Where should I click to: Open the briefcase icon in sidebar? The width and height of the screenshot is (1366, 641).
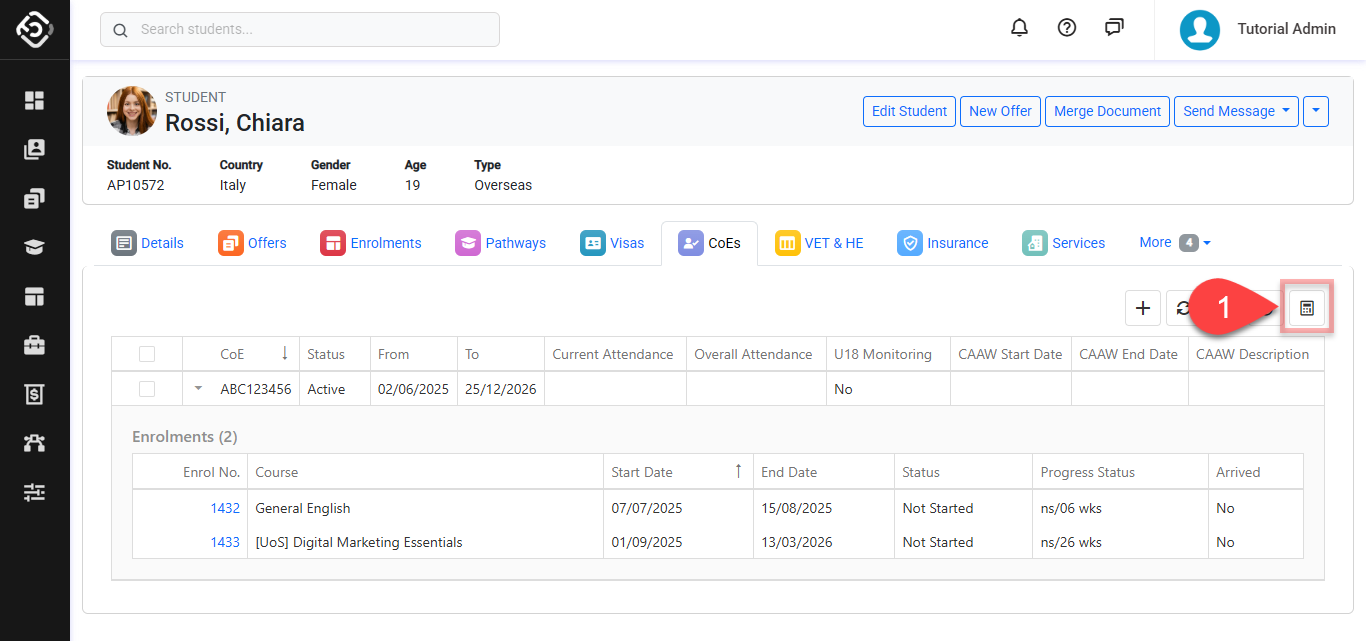coord(35,345)
